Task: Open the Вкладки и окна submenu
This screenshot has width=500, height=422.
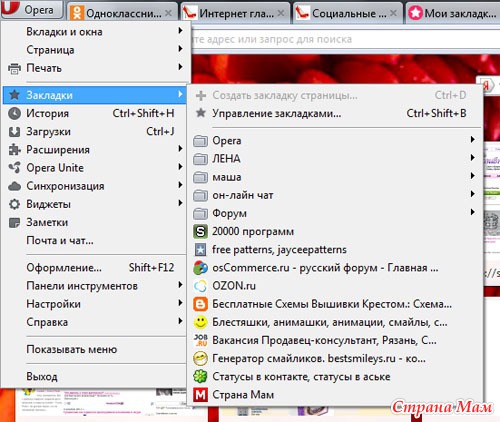Action: click(96, 32)
